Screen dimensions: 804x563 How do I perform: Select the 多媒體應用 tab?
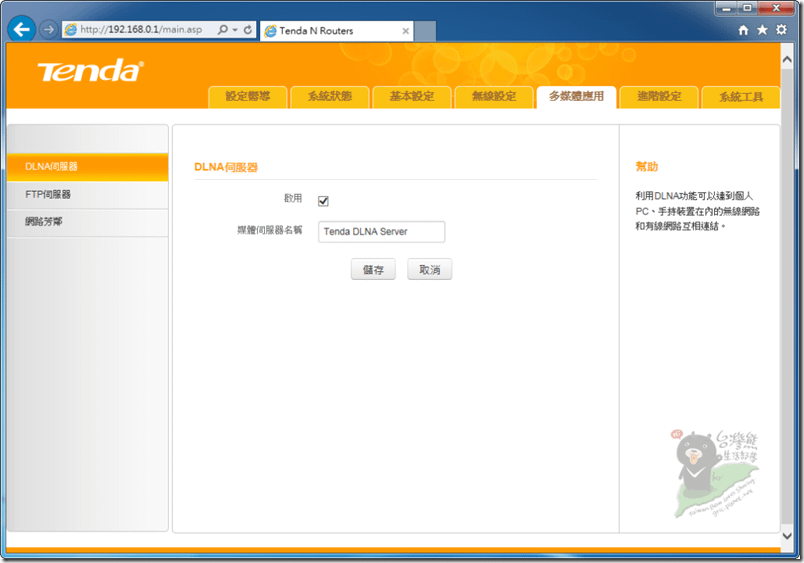(576, 97)
